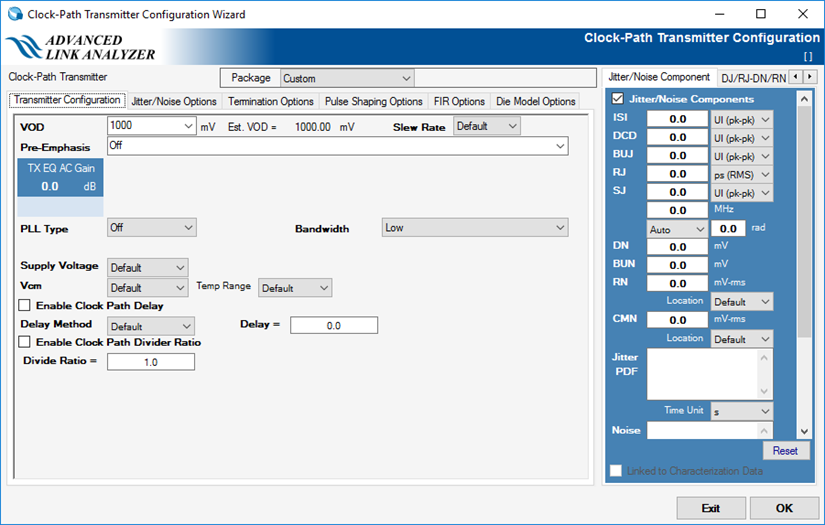This screenshot has width=825, height=525.
Task: Enable Clock Path Delay checkbox
Action: (26, 306)
